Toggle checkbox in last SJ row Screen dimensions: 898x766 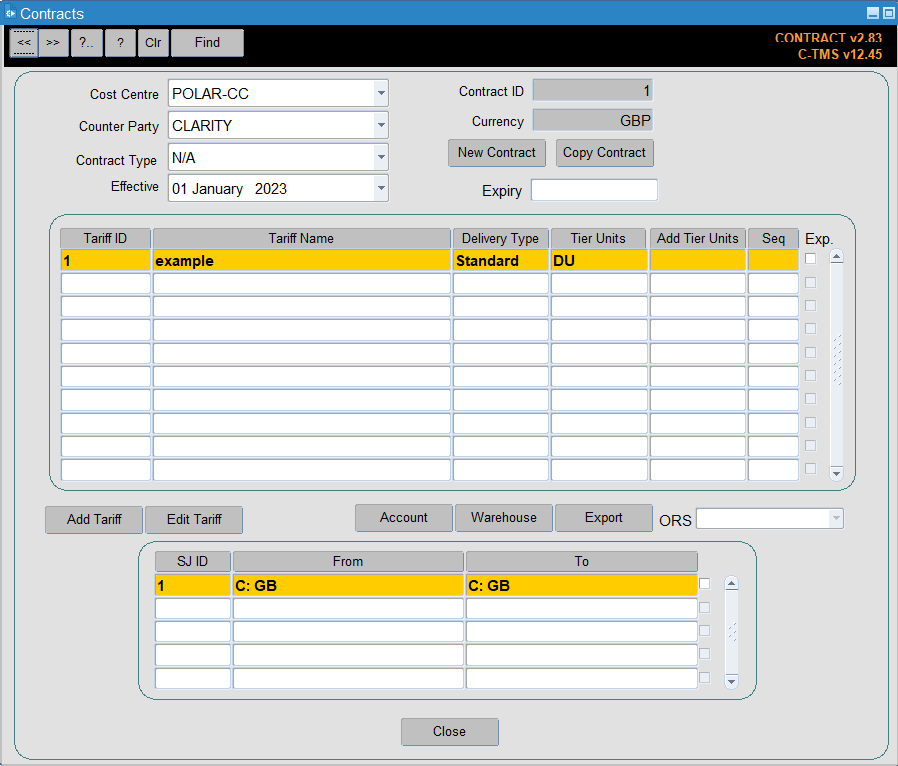pos(704,677)
